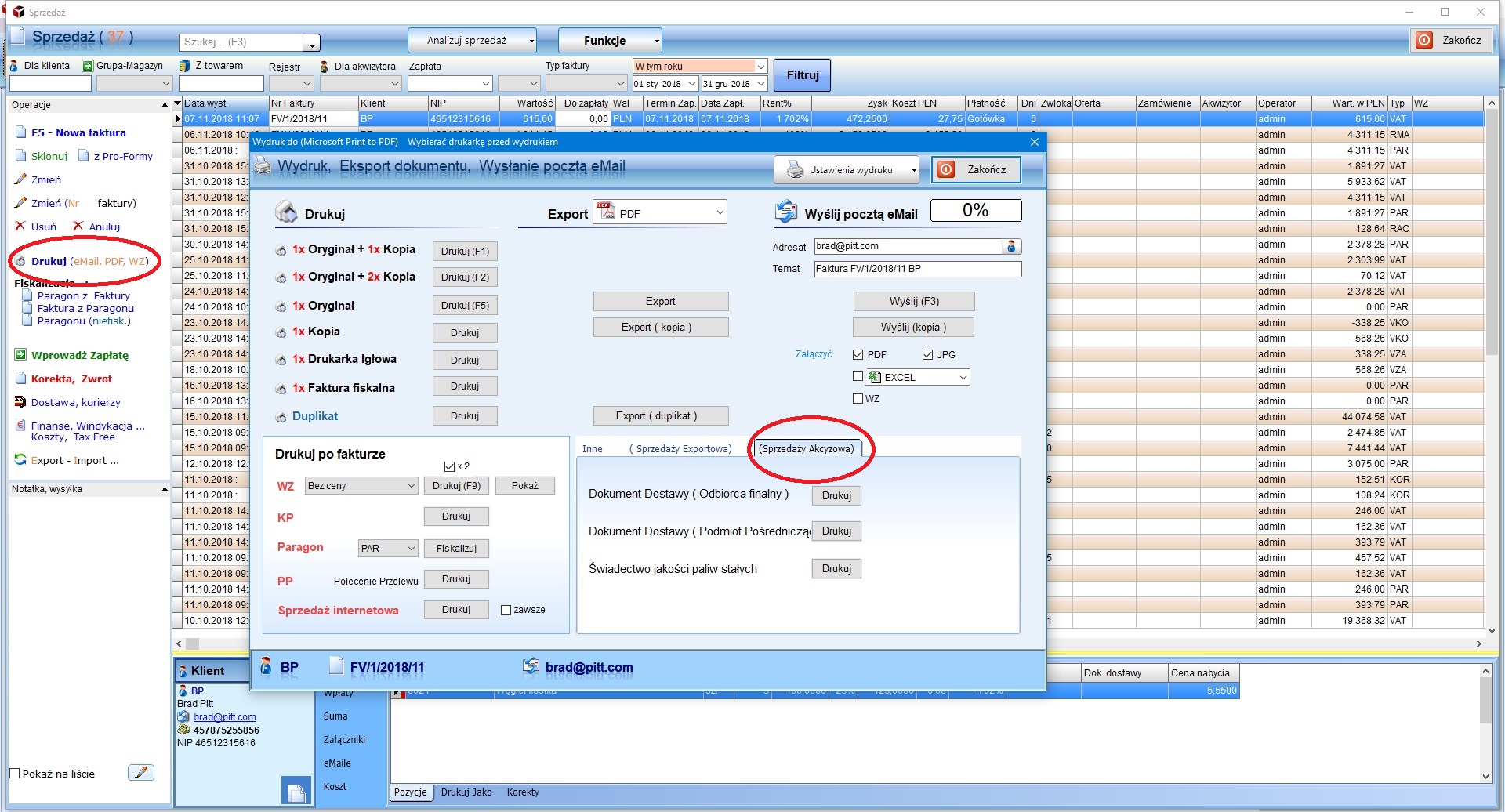The image size is (1505, 812).
Task: Click the green Wprowadź Zapłatę icon
Action: [21, 355]
